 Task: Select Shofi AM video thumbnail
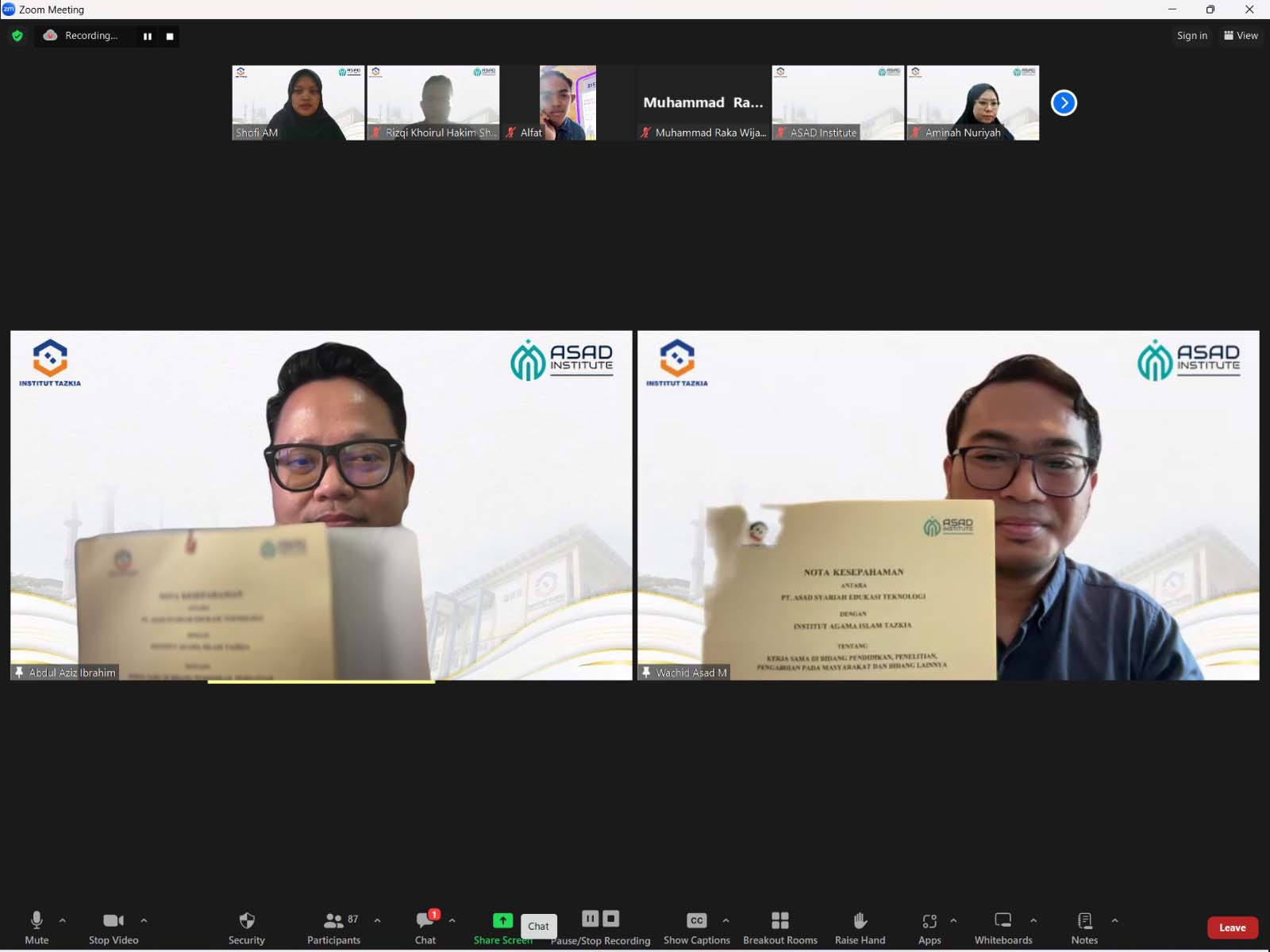tap(298, 103)
